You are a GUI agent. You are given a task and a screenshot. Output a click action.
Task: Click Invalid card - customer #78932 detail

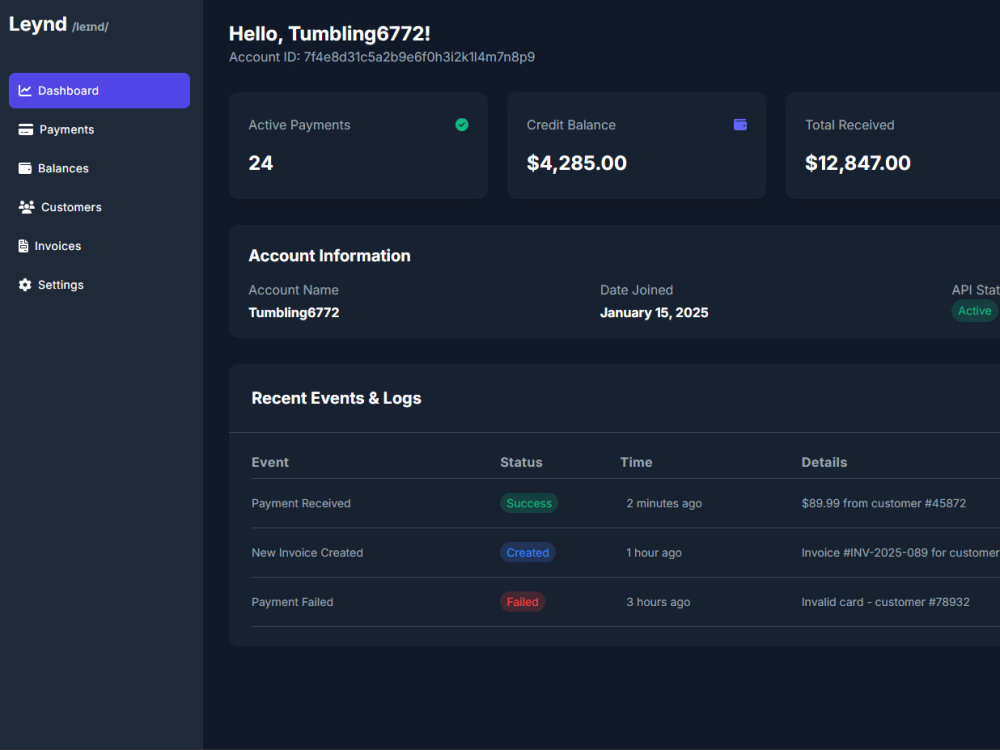(885, 603)
